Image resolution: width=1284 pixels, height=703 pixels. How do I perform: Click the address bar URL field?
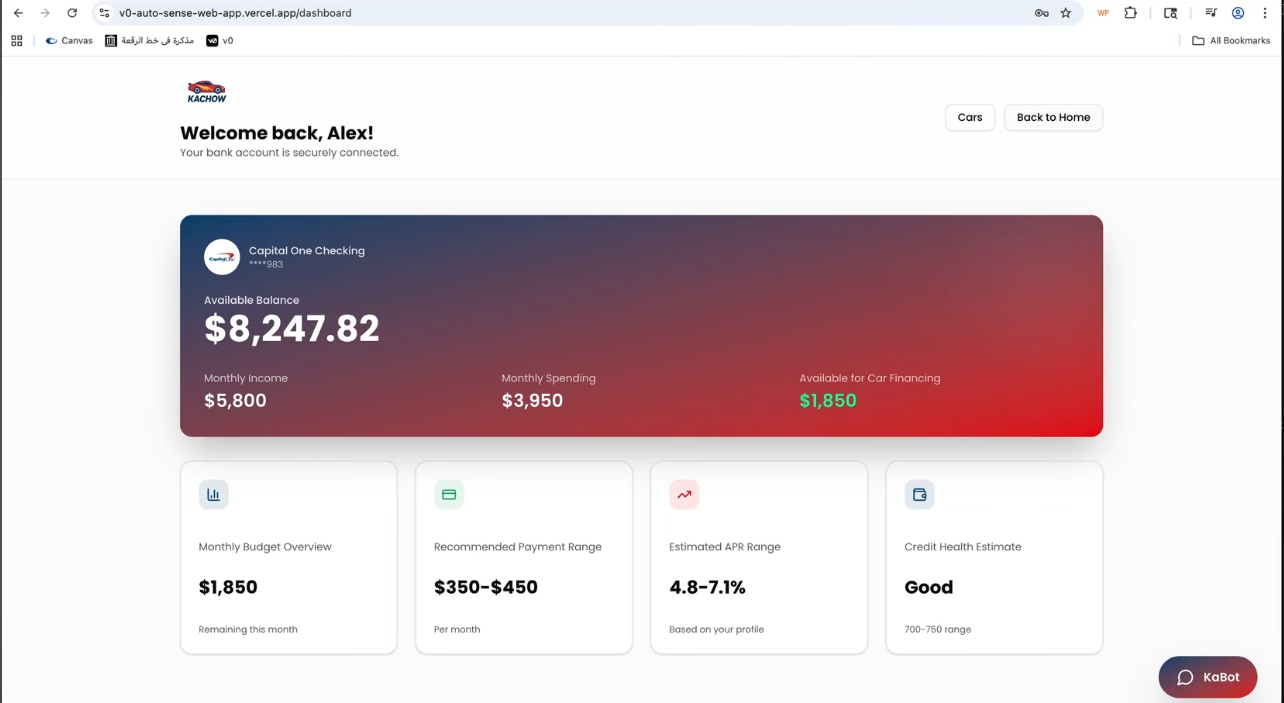point(570,13)
